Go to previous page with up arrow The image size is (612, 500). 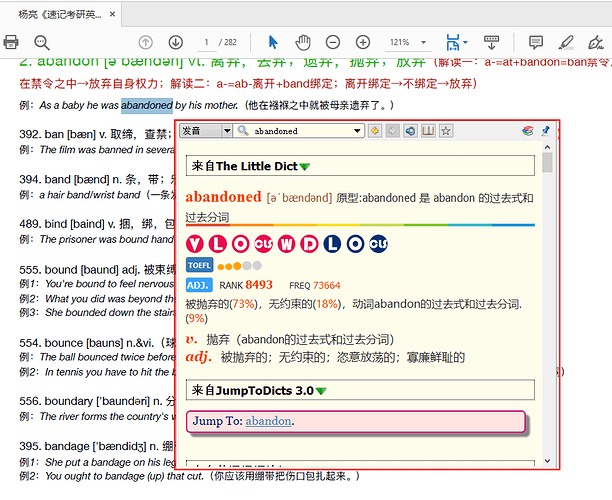(146, 42)
